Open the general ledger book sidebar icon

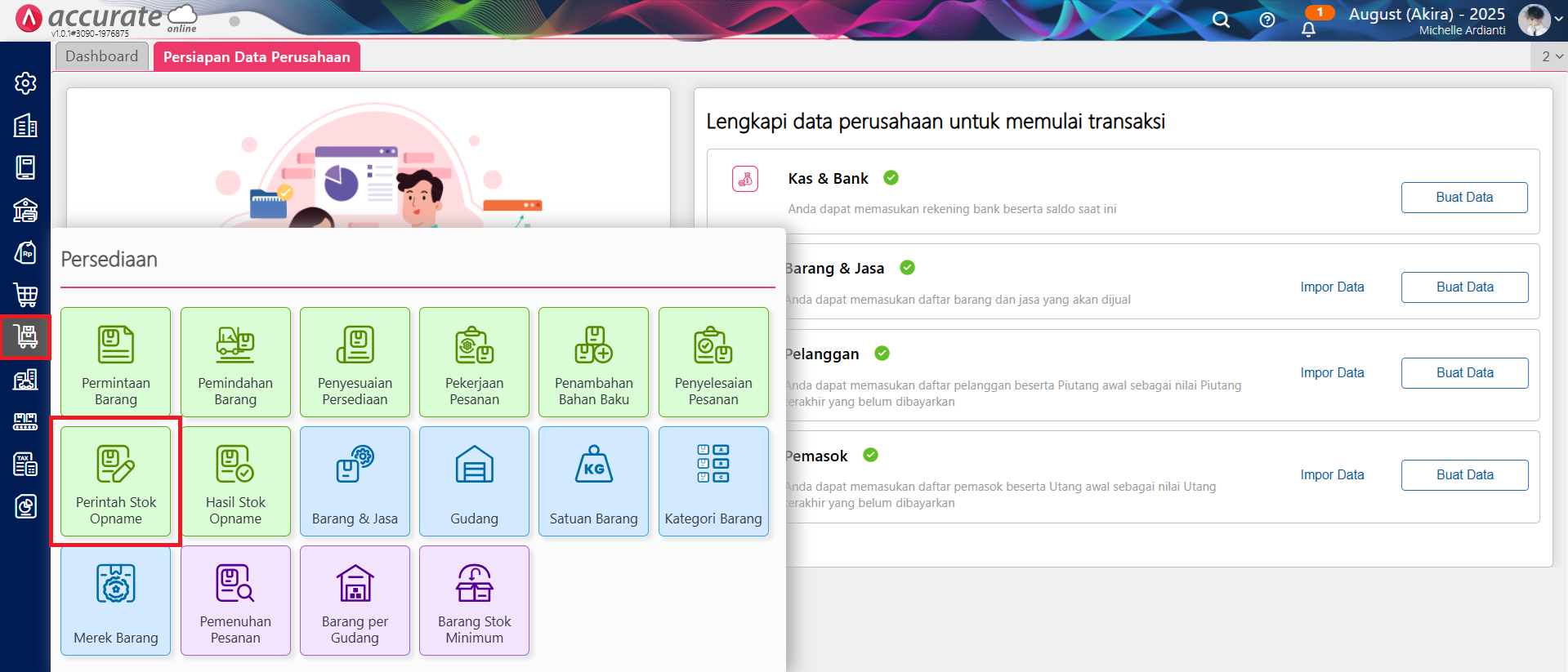pos(25,167)
